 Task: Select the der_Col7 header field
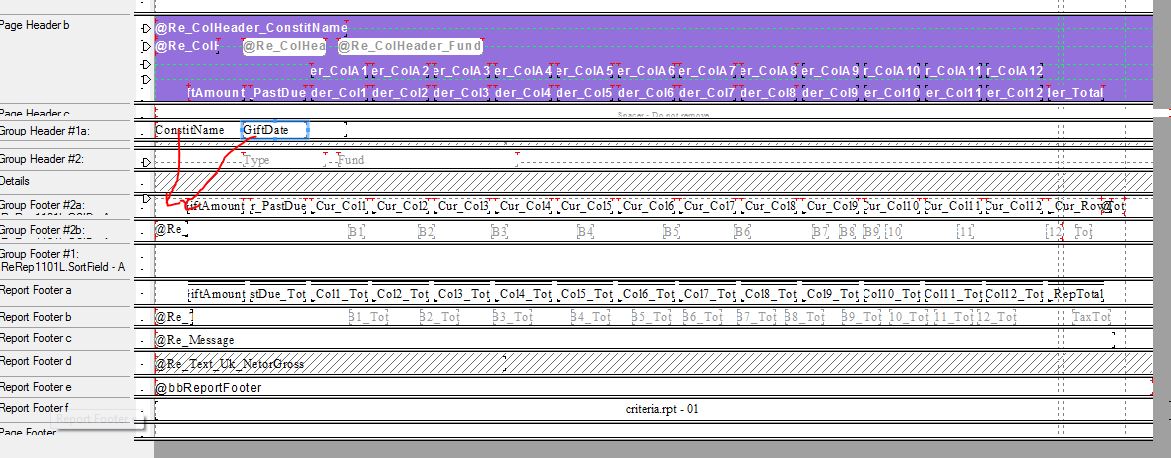(x=707, y=93)
